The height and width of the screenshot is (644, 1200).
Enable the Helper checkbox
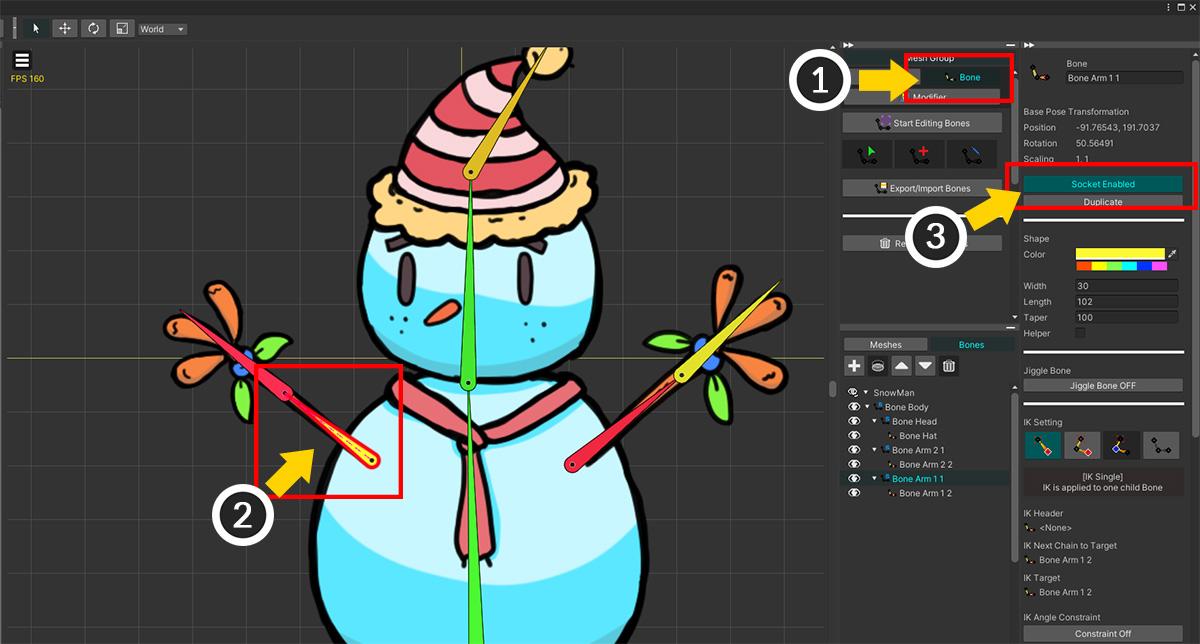click(x=1080, y=333)
